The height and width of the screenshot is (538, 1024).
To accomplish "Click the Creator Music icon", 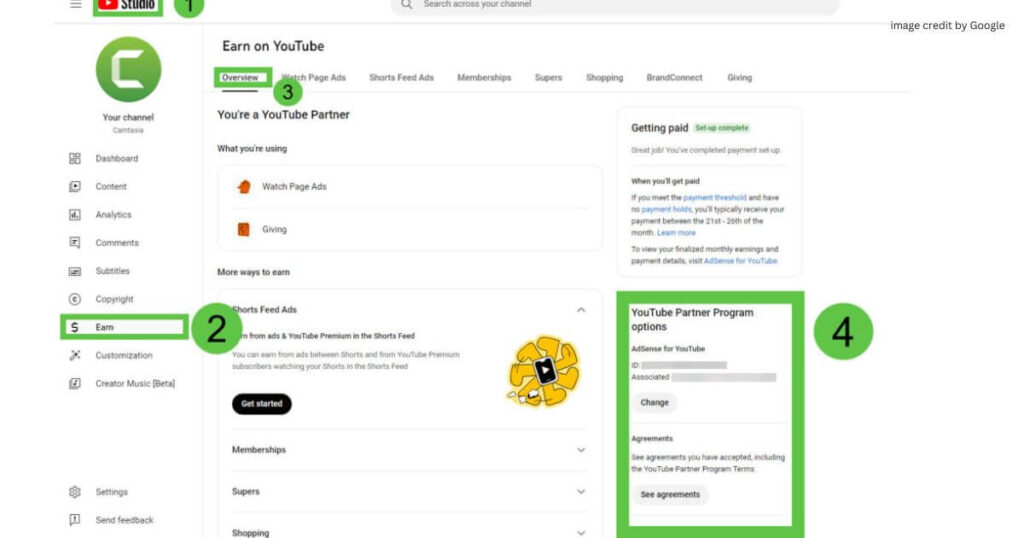I will pos(75,383).
